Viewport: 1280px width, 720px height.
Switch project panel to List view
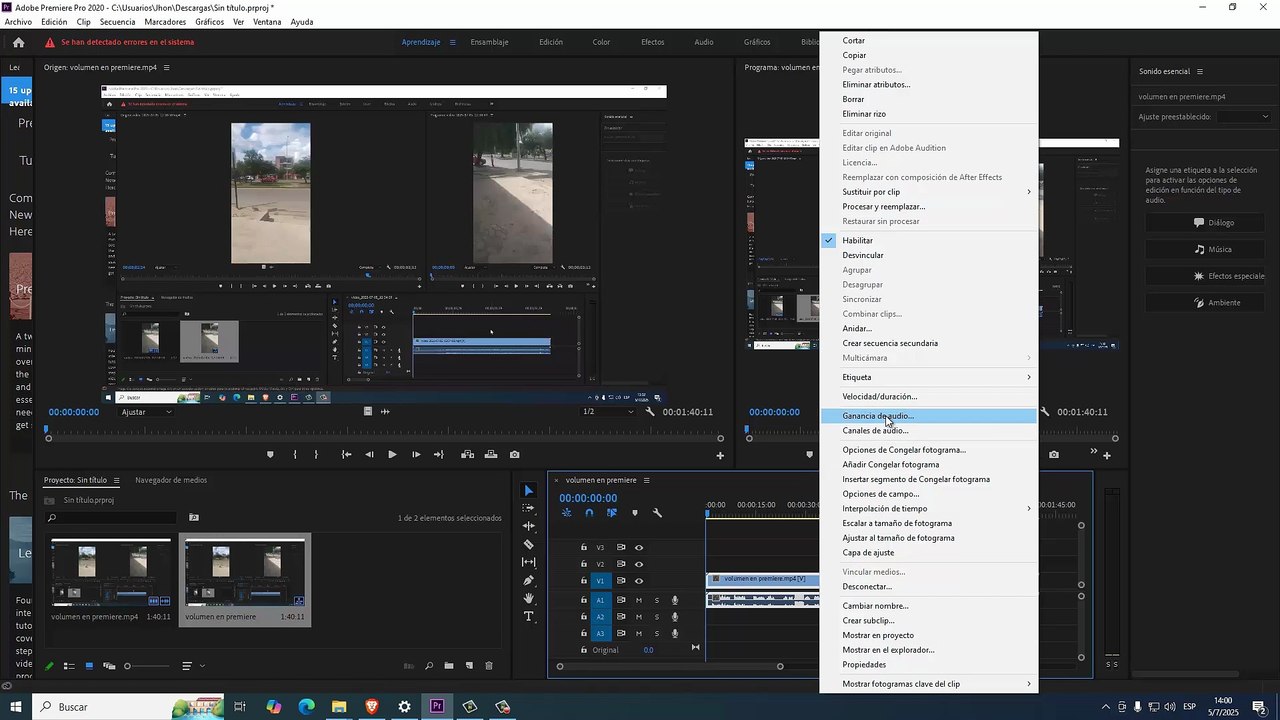[69, 666]
